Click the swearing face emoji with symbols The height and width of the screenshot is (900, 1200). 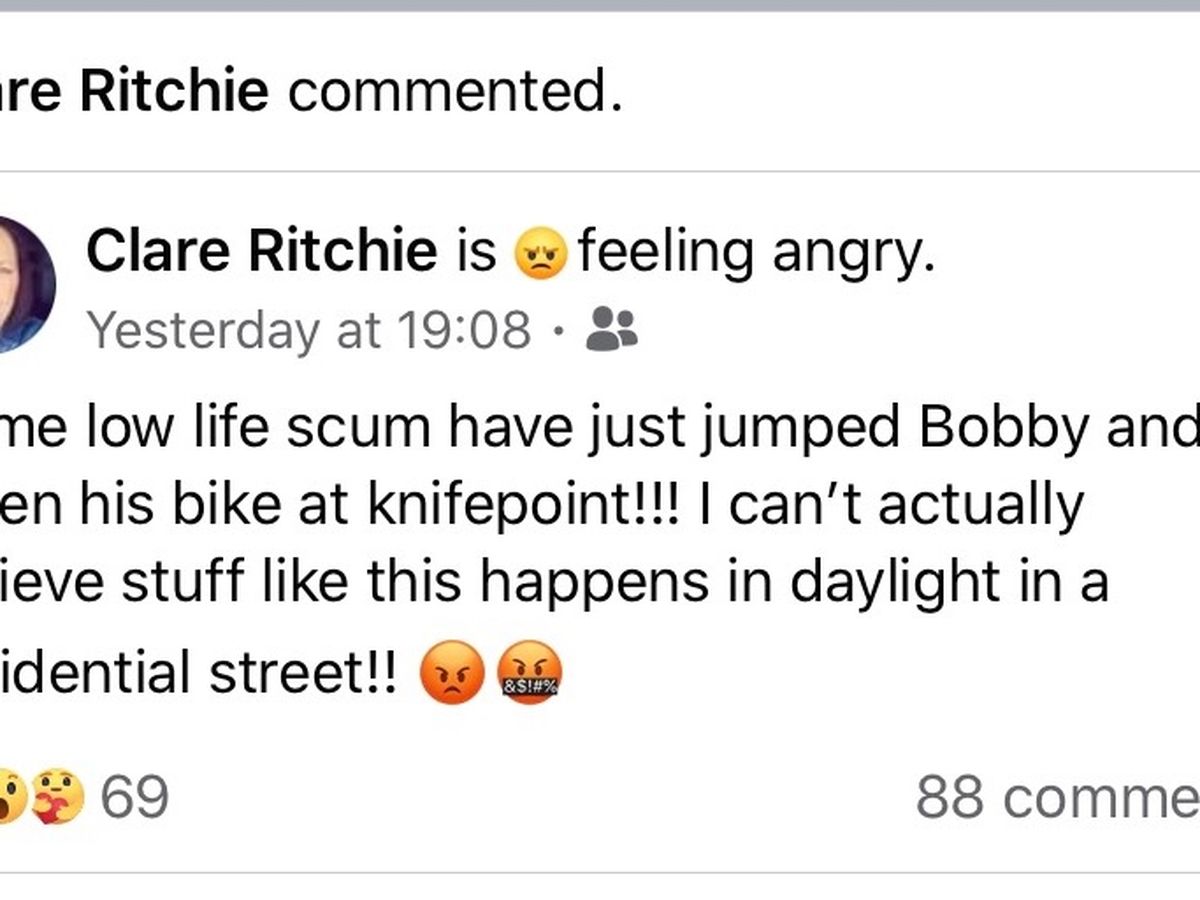[529, 673]
